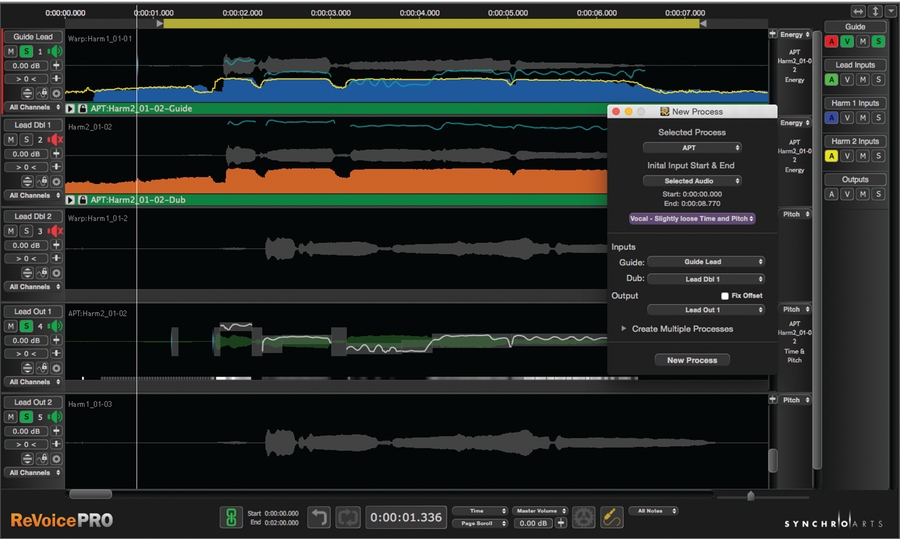Enable the Fix Offset checkbox
The width and height of the screenshot is (900, 539).
click(x=725, y=296)
